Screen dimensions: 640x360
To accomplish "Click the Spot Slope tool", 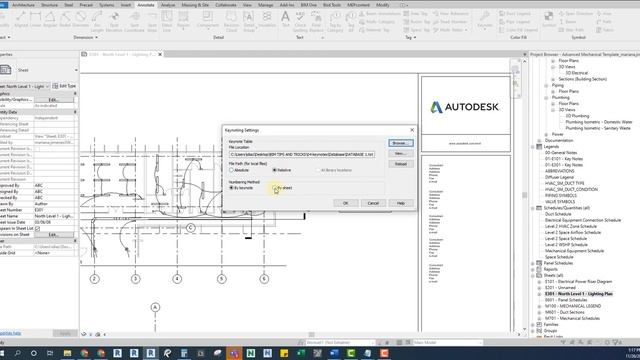I will pos(152,21).
